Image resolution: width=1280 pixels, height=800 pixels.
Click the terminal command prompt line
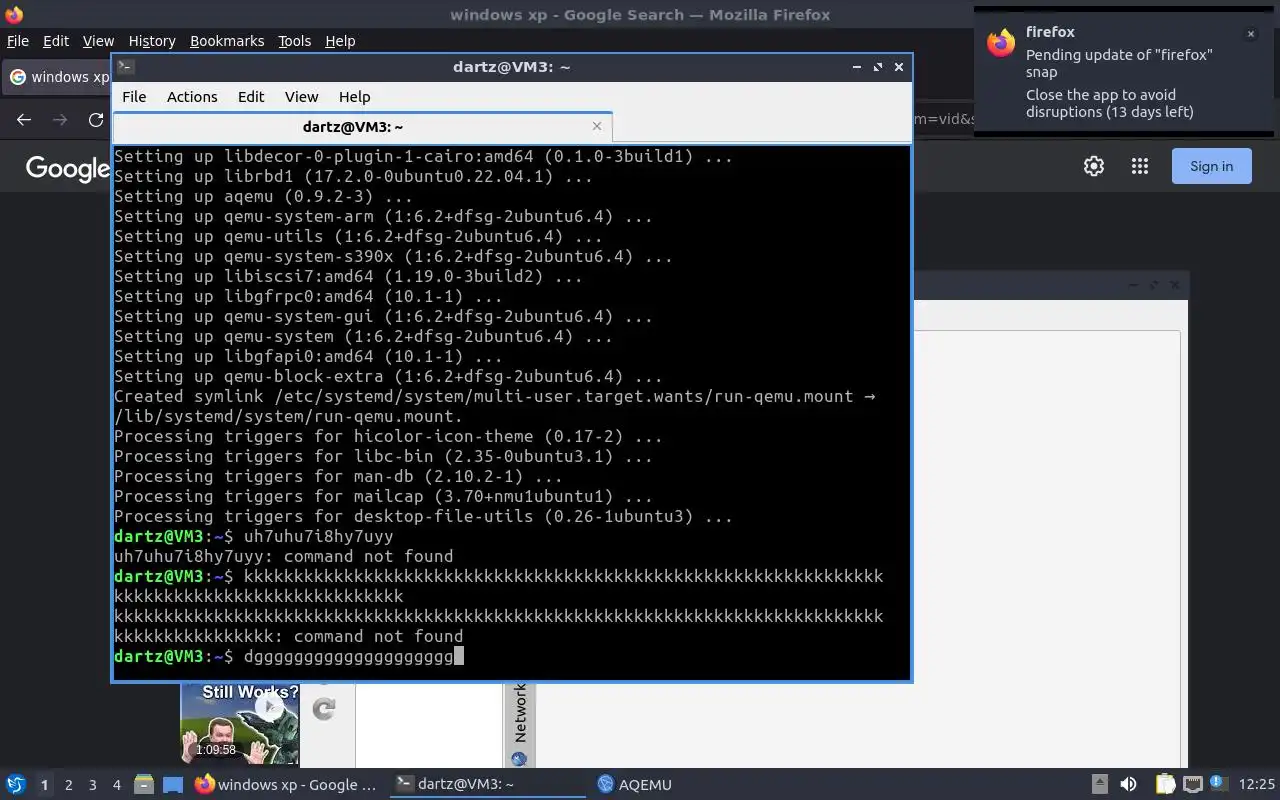[289, 656]
